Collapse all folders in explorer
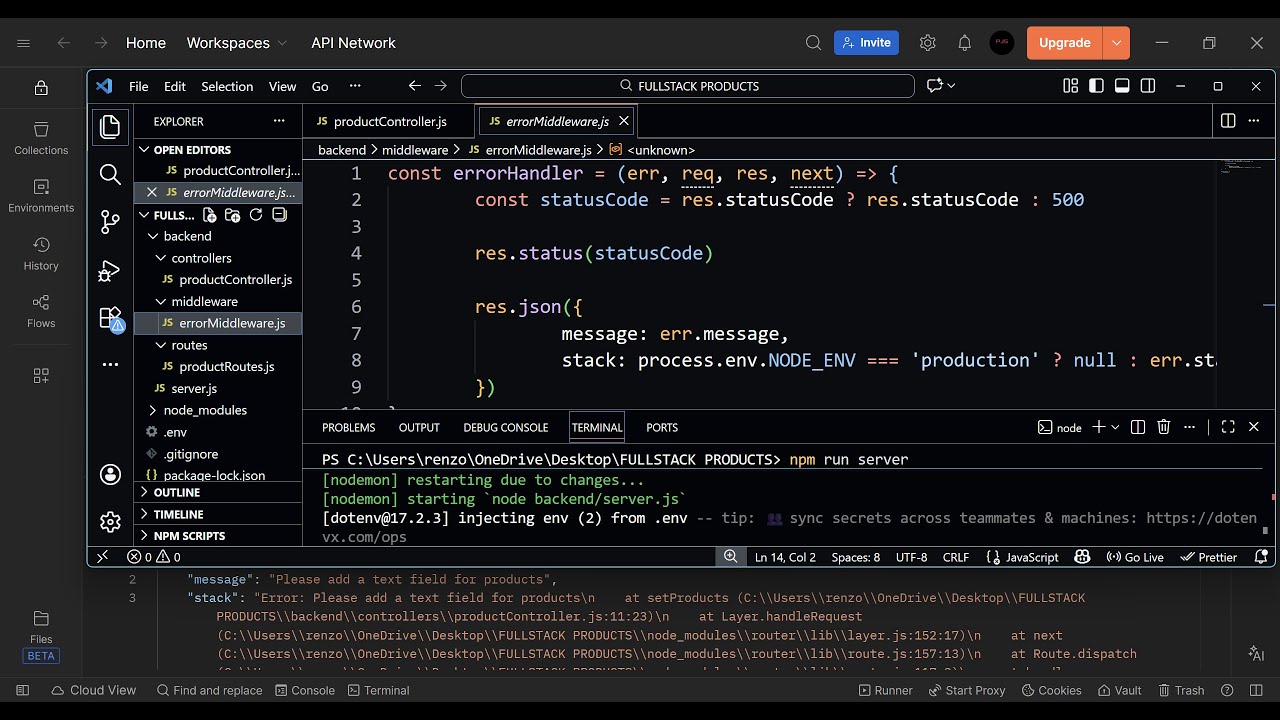The width and height of the screenshot is (1280, 720). (280, 215)
